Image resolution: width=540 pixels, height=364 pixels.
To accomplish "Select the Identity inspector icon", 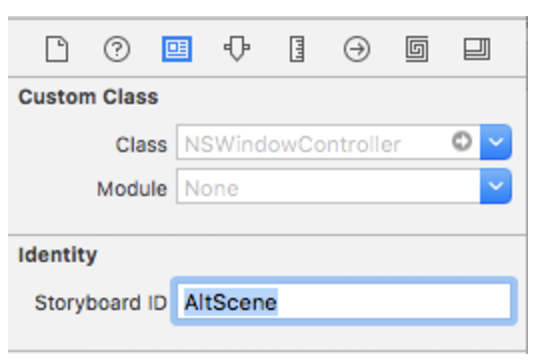I will [177, 49].
